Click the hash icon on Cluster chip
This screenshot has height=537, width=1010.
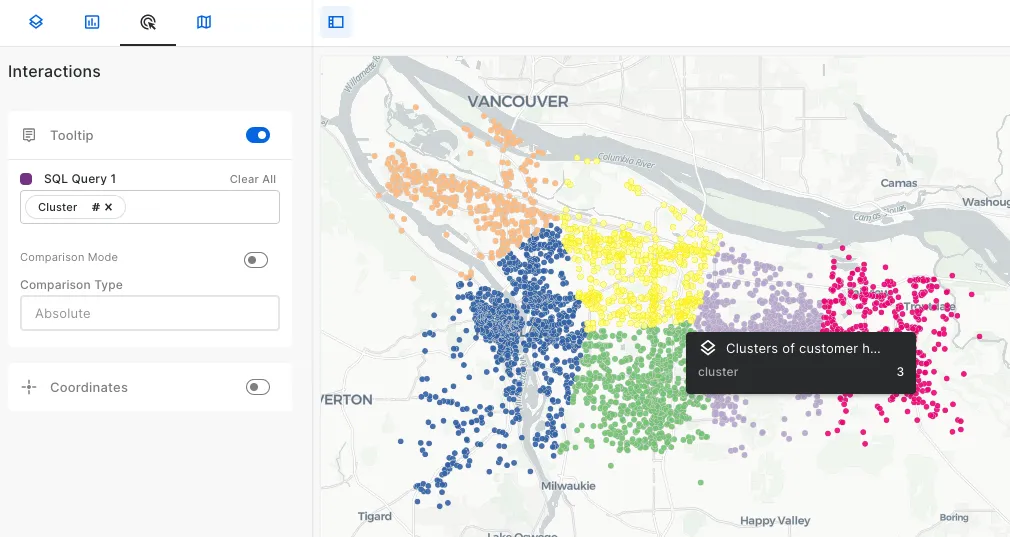[x=95, y=207]
